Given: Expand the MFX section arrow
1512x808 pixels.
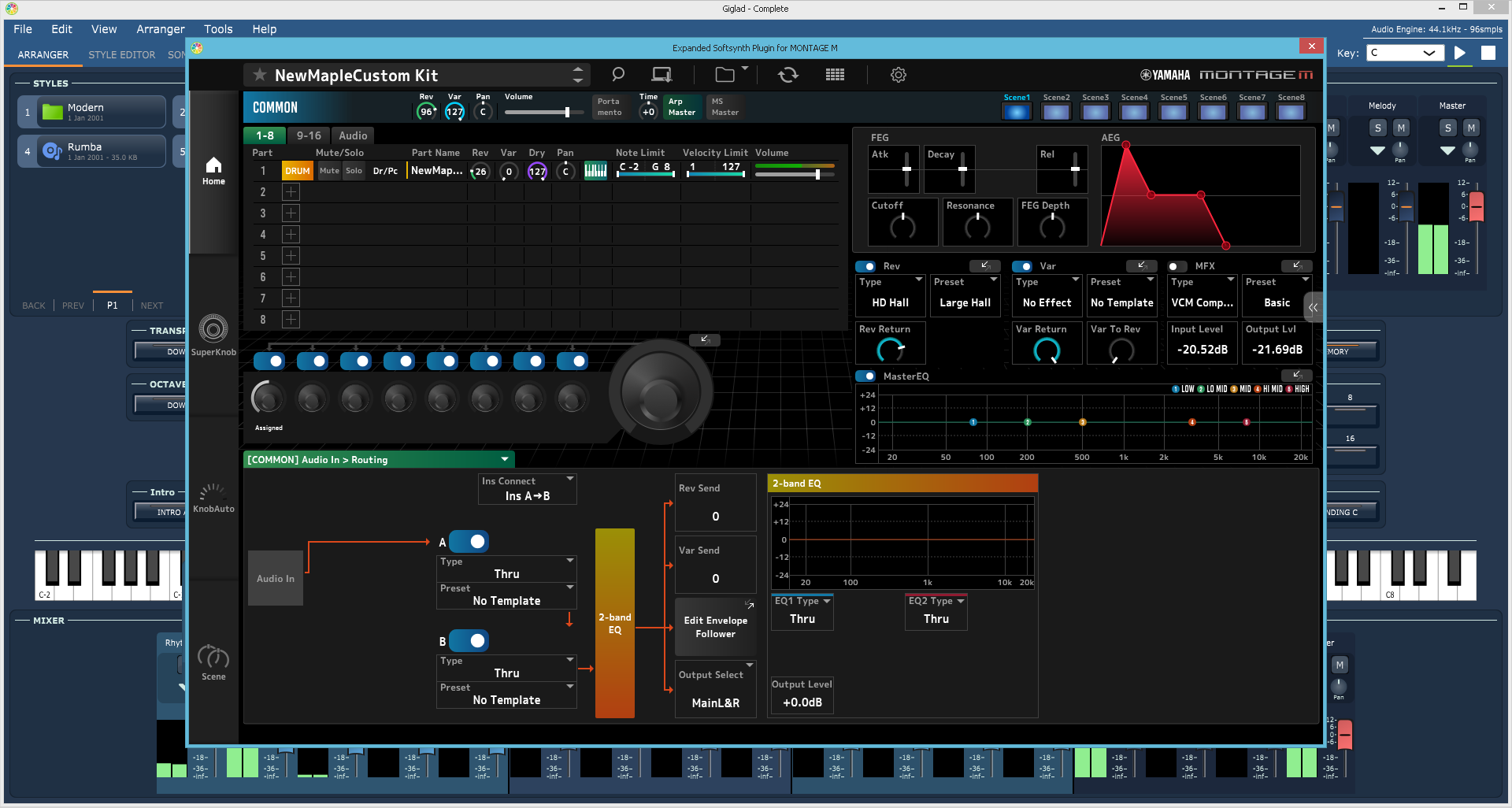Looking at the screenshot, I should tap(1297, 265).
